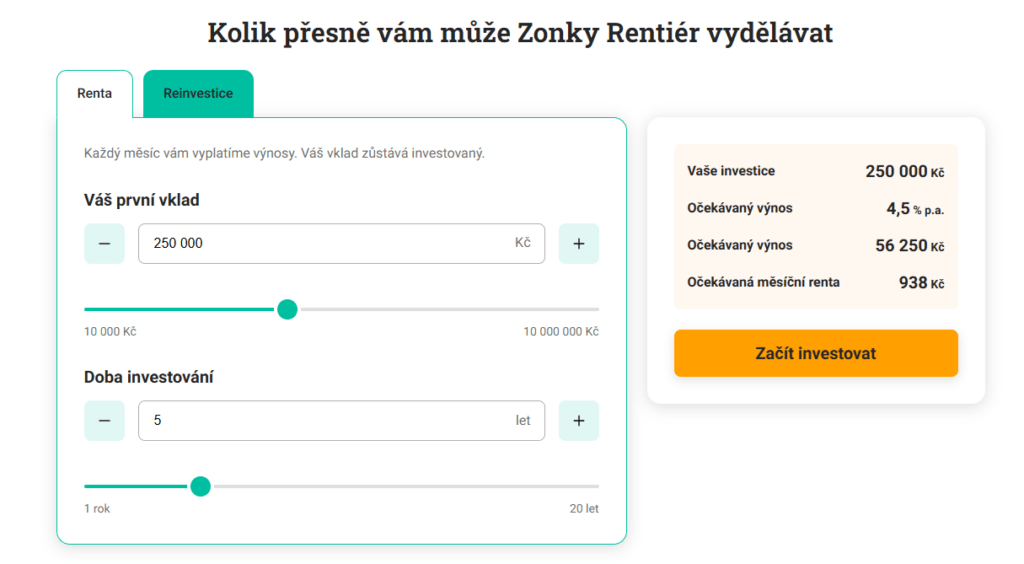Increase the first deposit with plus button
The width and height of the screenshot is (1024, 564).
pos(578,243)
